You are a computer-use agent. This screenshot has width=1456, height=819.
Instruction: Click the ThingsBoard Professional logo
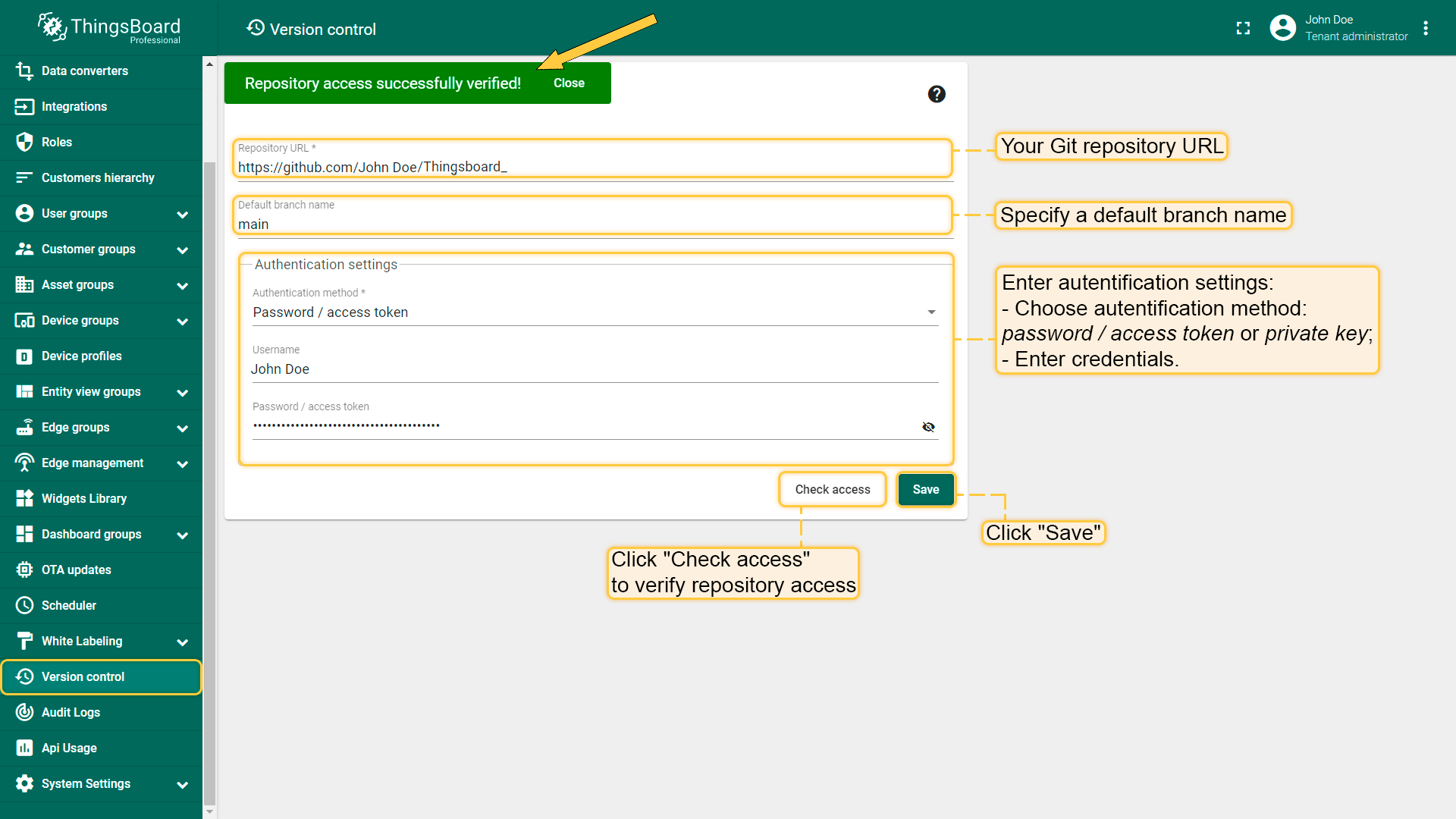pyautogui.click(x=109, y=28)
